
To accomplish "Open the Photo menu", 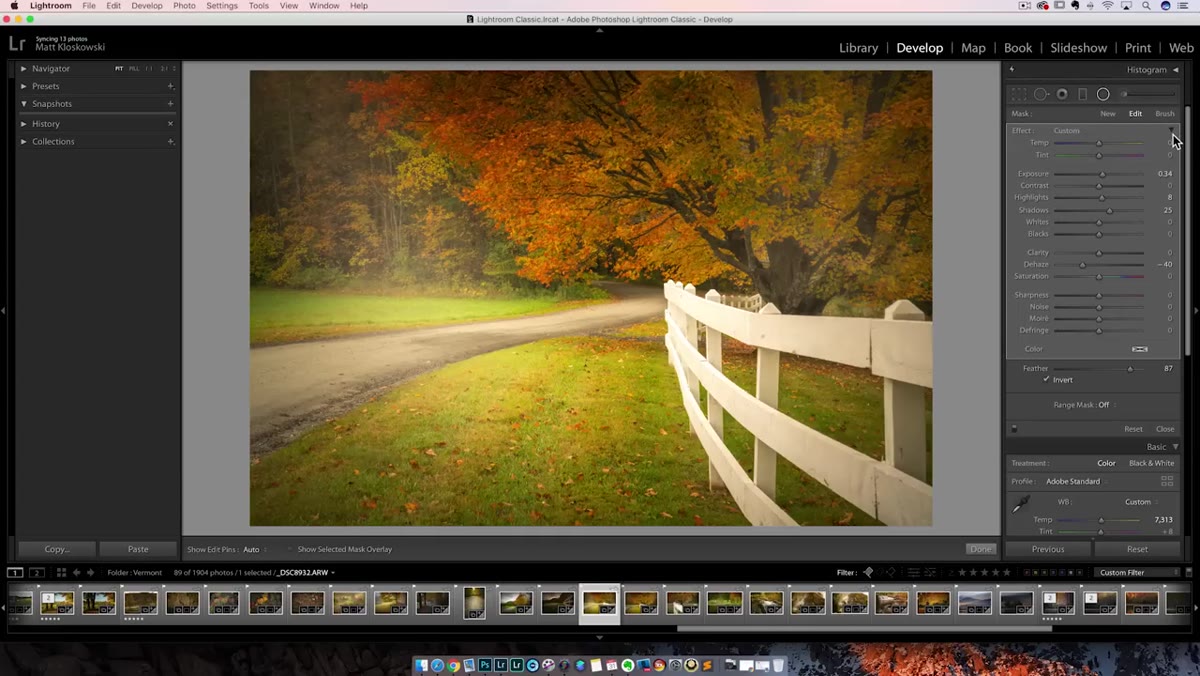I will (x=184, y=6).
